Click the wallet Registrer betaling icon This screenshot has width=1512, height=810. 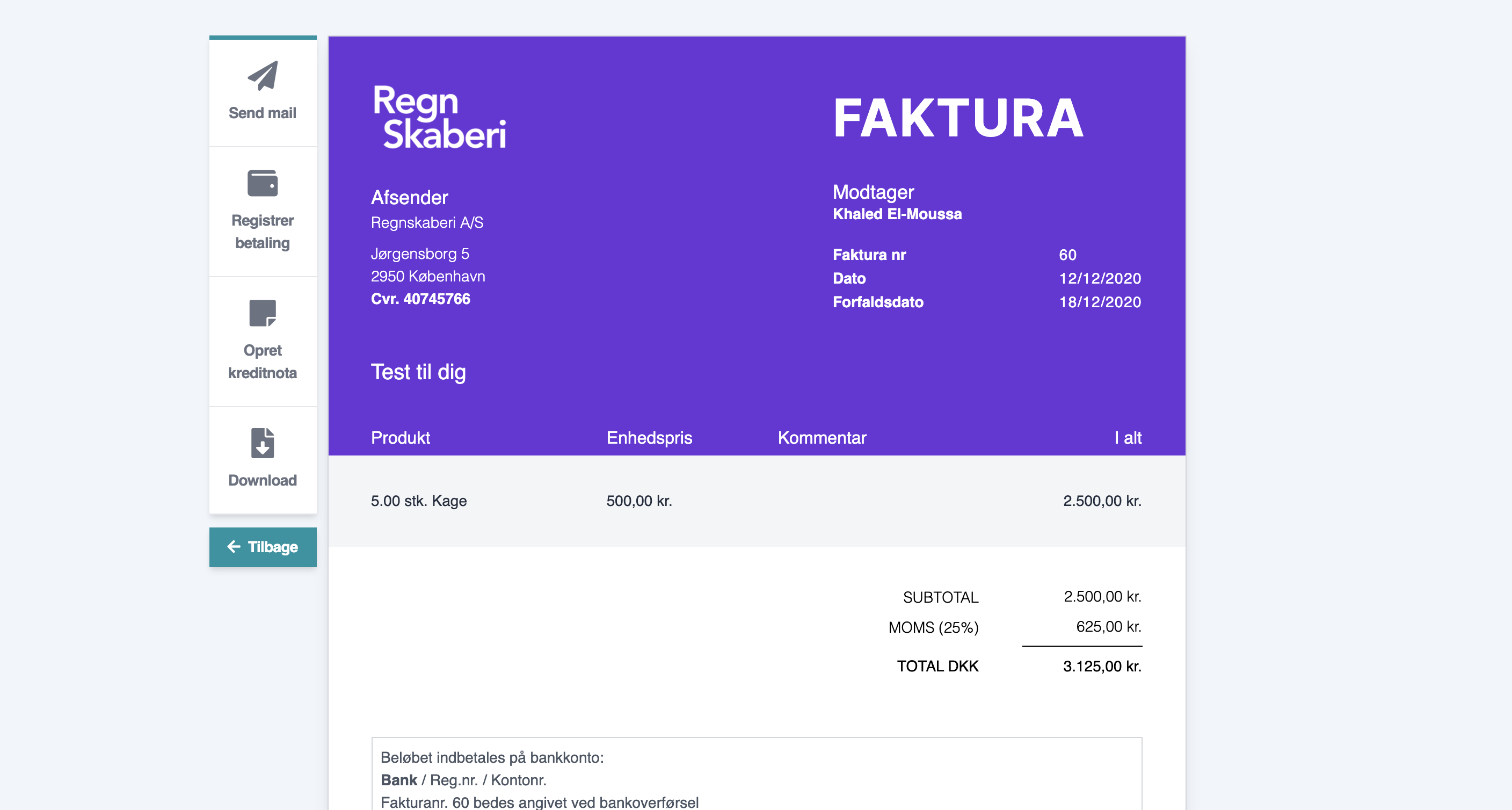(x=263, y=183)
